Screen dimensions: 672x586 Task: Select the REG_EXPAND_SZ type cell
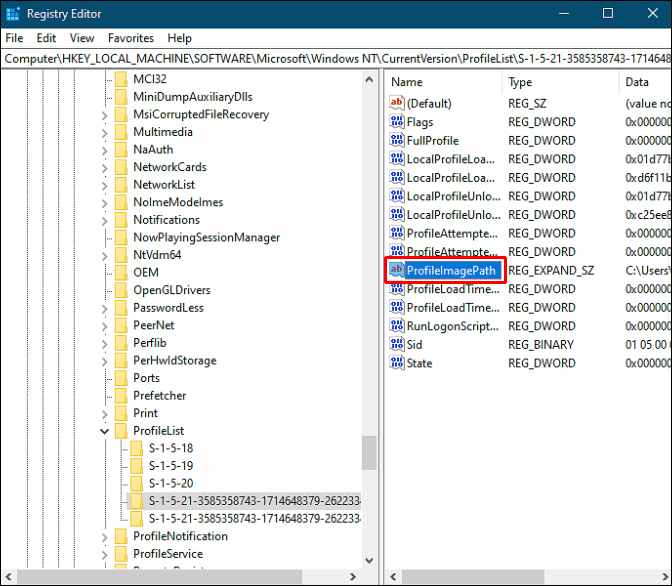(551, 270)
